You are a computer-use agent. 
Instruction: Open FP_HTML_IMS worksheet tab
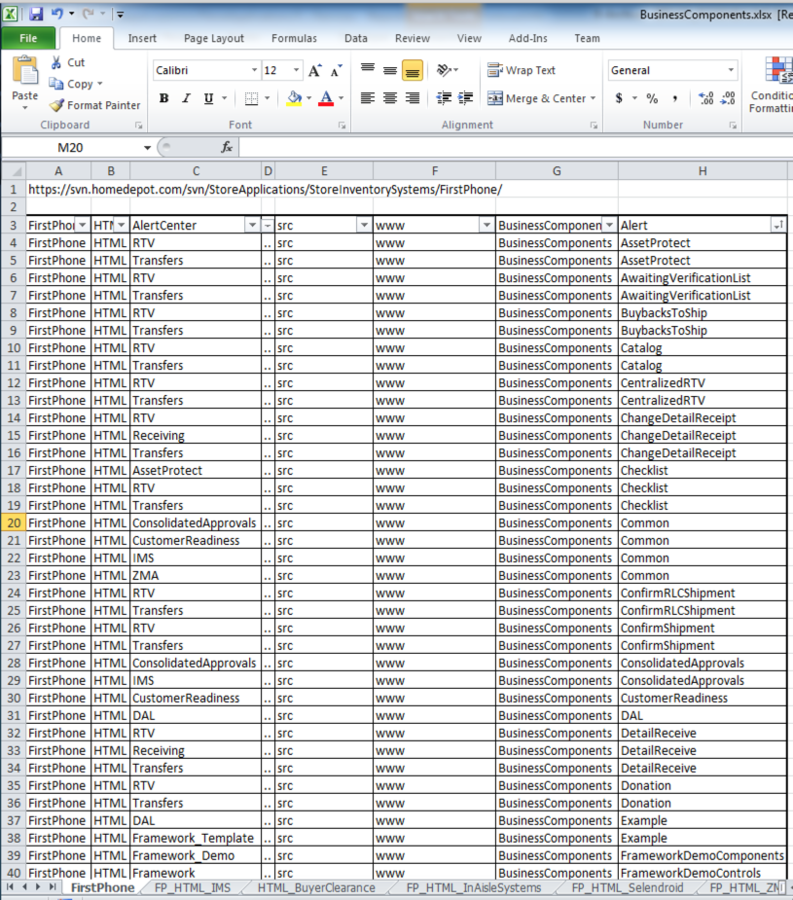tap(192, 888)
